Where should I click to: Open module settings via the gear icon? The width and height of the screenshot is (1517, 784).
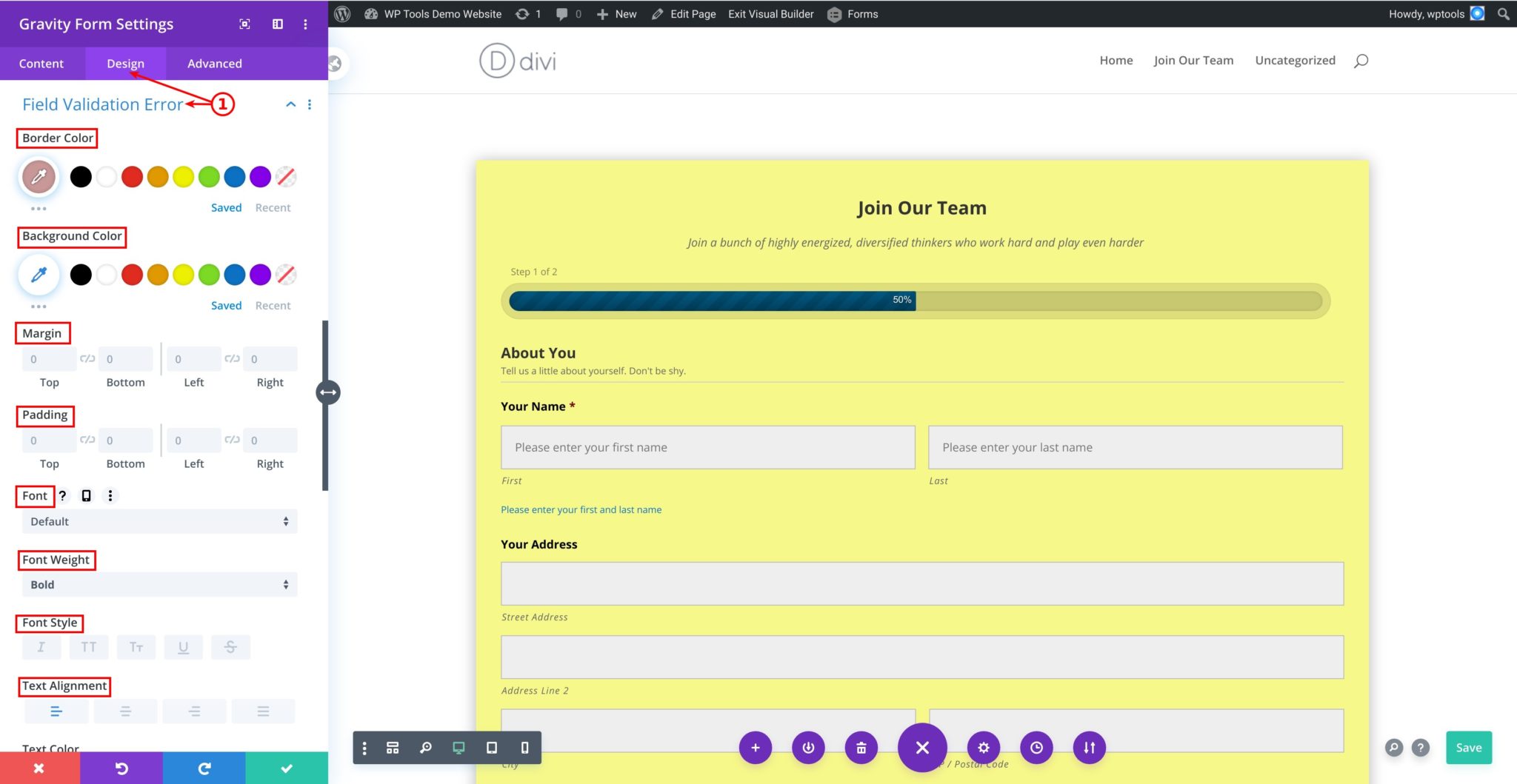(x=983, y=748)
